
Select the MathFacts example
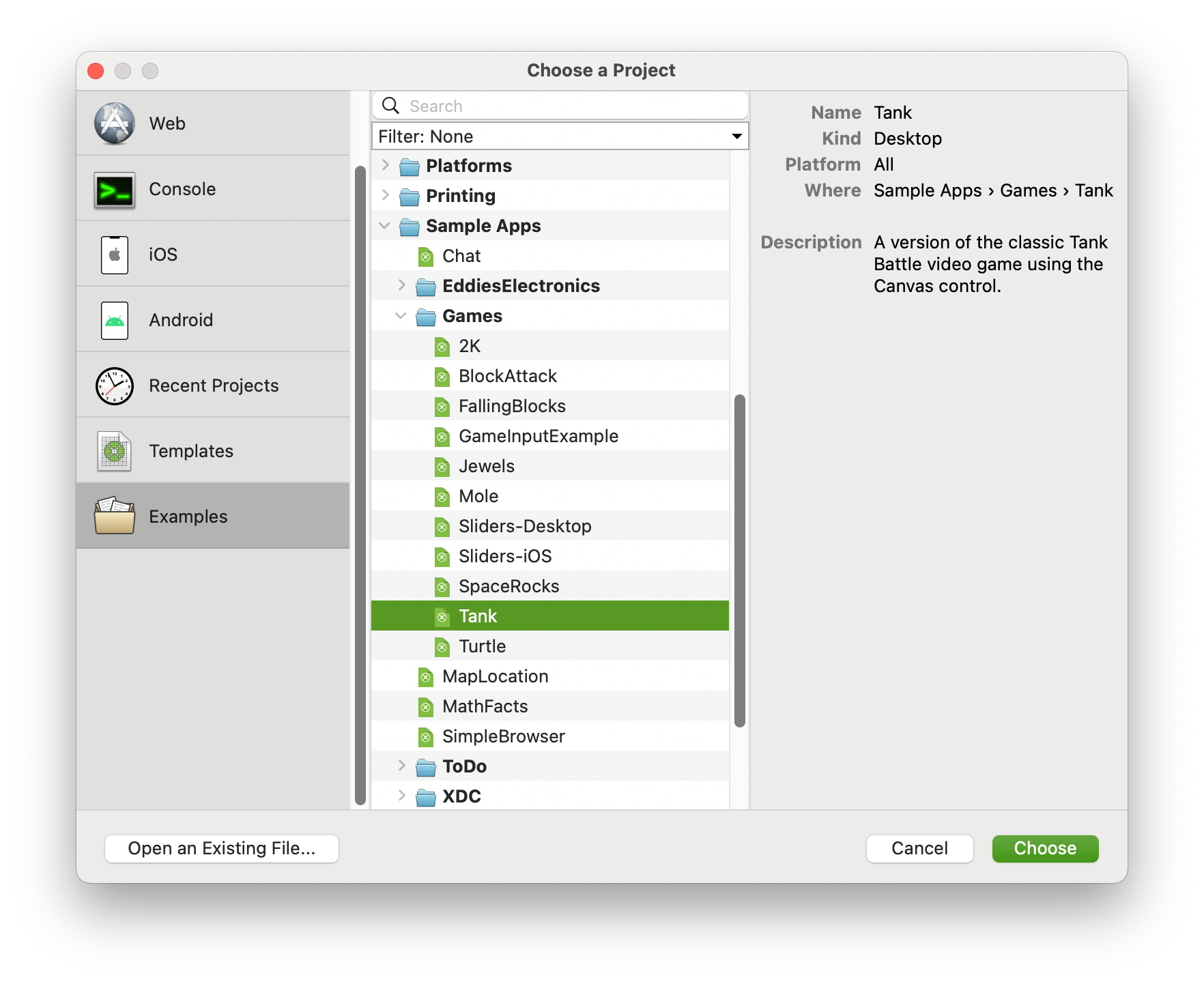coord(550,706)
